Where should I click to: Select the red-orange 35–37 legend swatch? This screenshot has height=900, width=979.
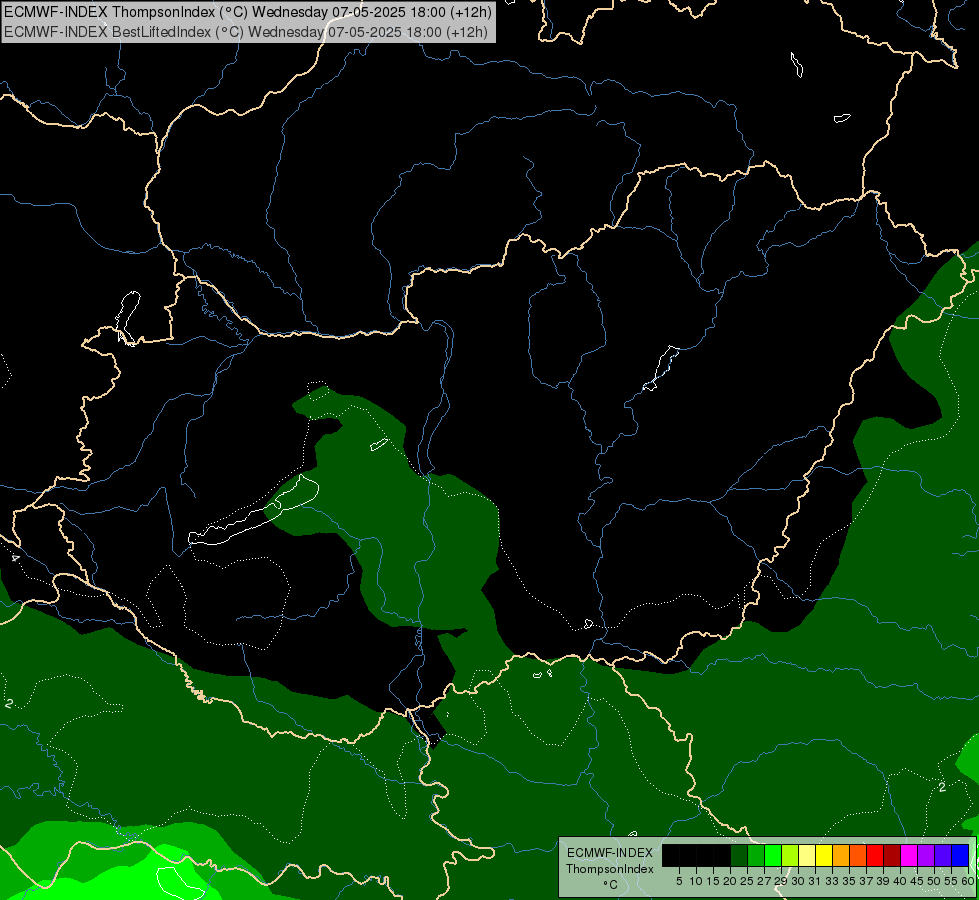click(x=858, y=855)
